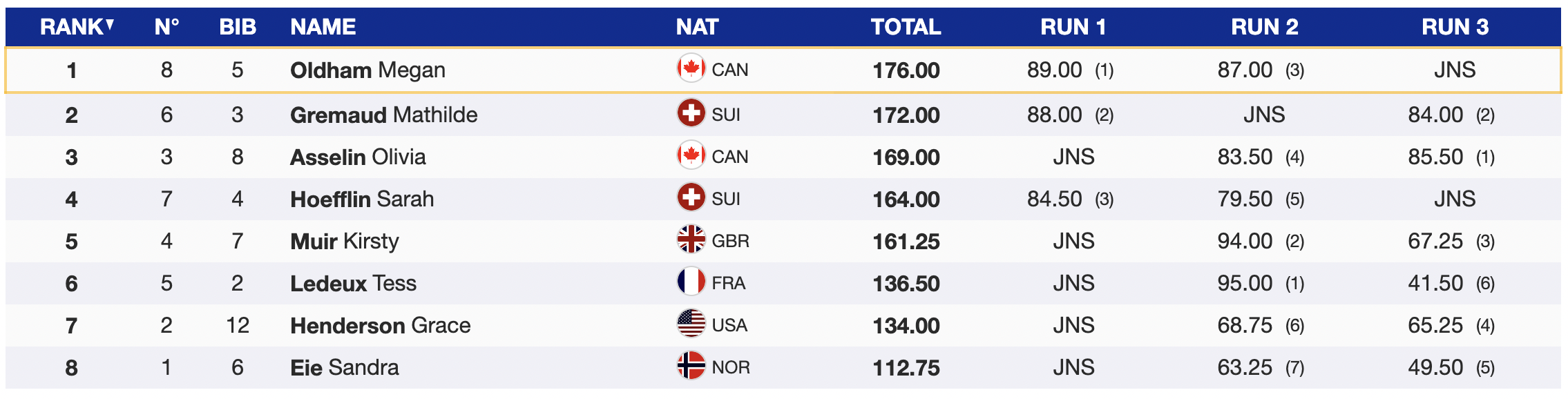Click Eie Sandra's total score 112.75
This screenshot has height=399, width=1568.
906,367
